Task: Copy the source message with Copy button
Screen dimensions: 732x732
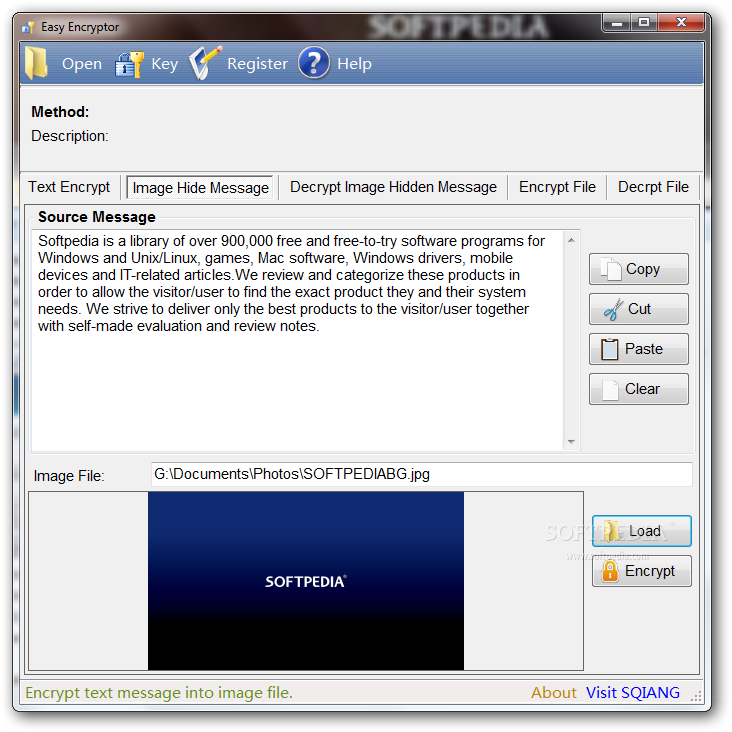Action: [639, 269]
